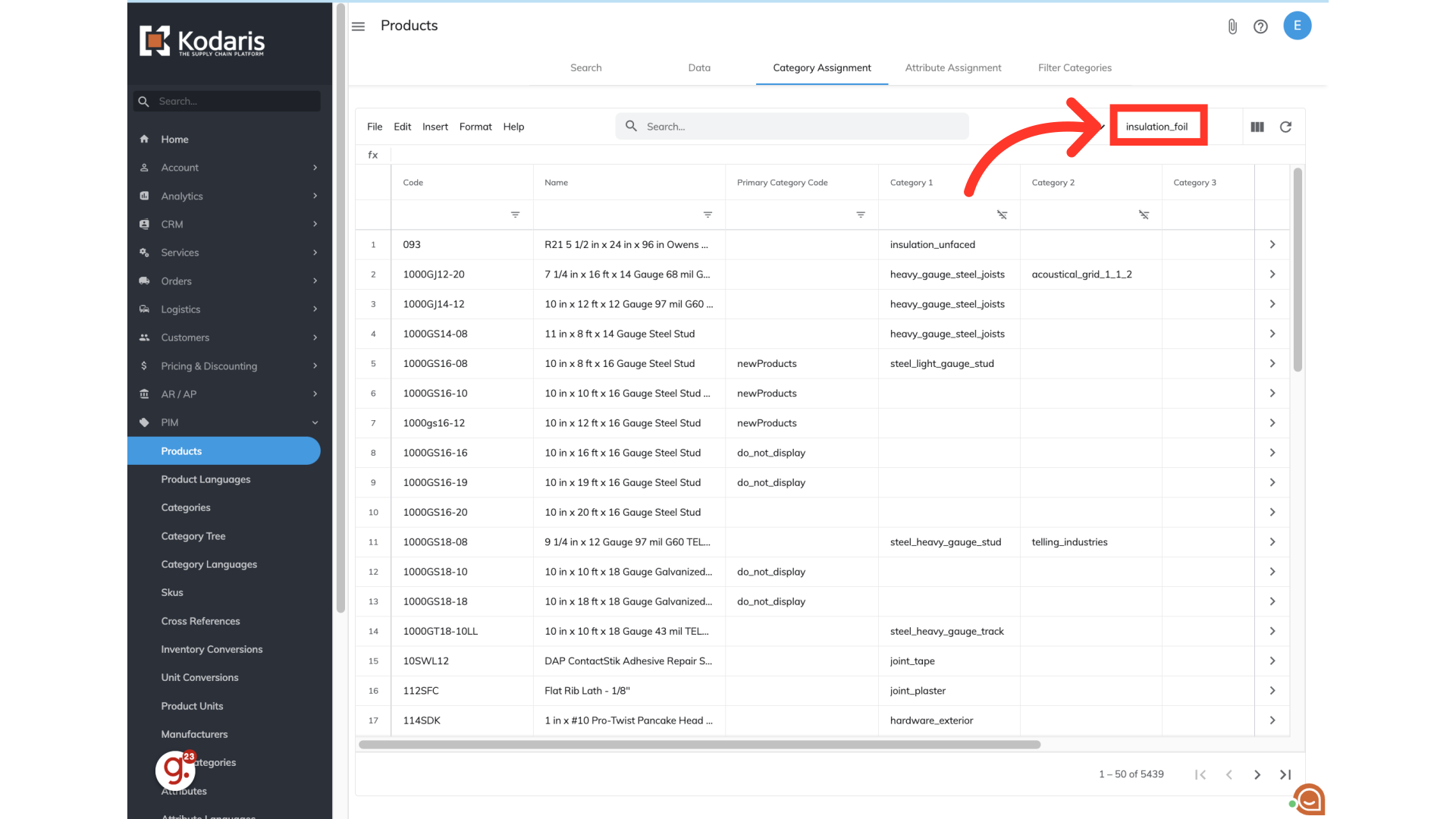Go to next results page
1456x819 pixels.
(1257, 774)
